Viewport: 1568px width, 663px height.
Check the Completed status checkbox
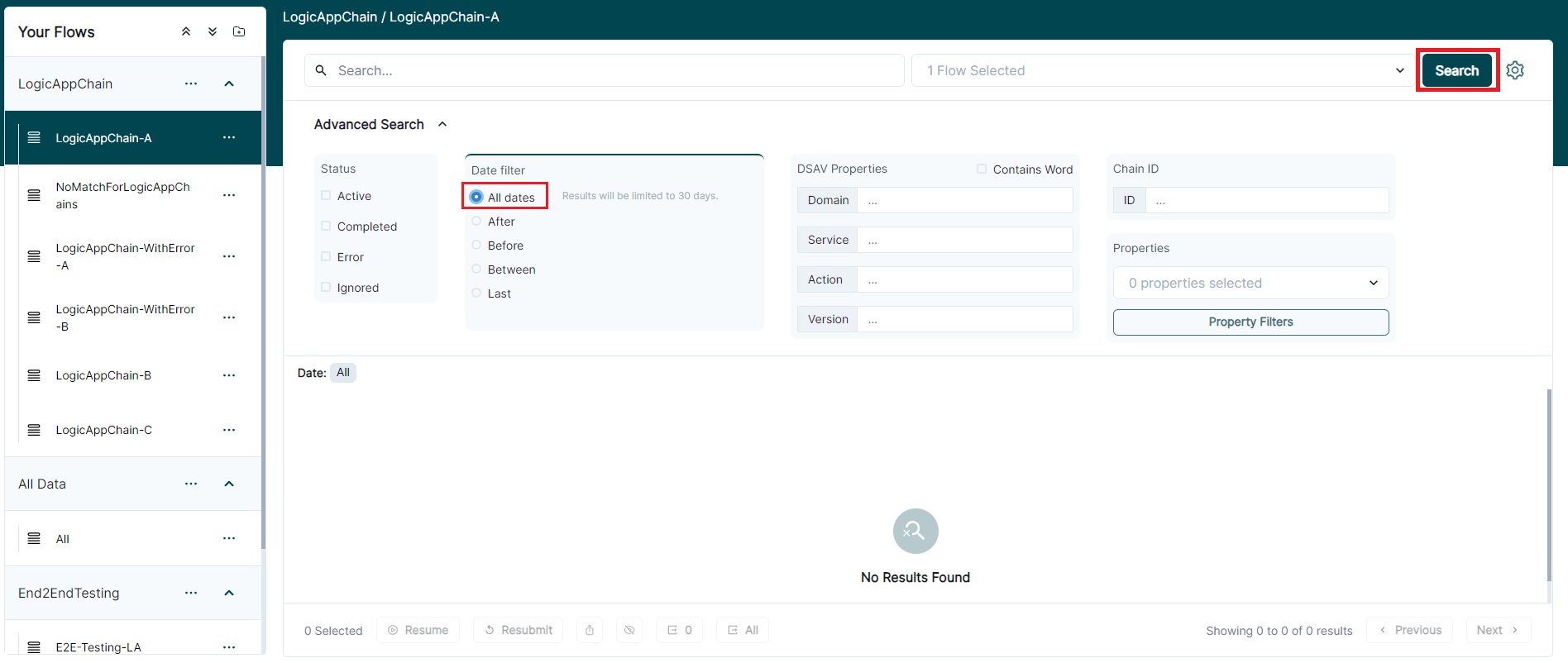tap(326, 226)
